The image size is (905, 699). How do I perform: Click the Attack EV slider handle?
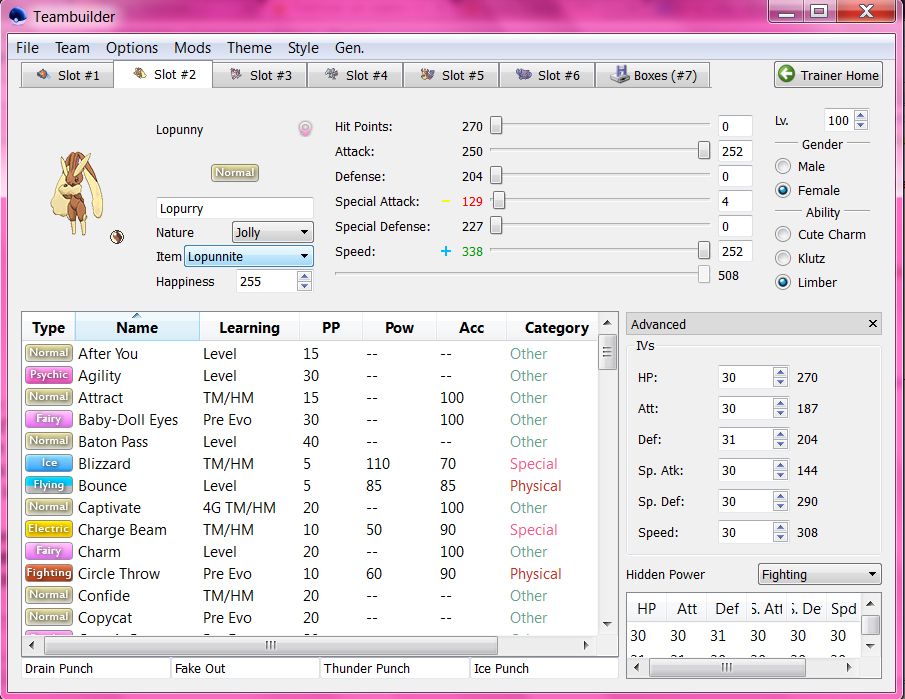pyautogui.click(x=704, y=150)
